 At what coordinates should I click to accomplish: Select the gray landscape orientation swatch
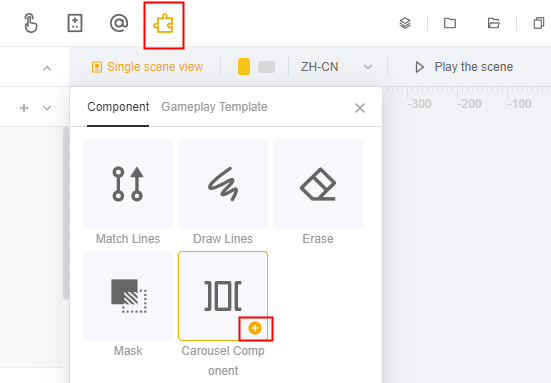point(266,67)
